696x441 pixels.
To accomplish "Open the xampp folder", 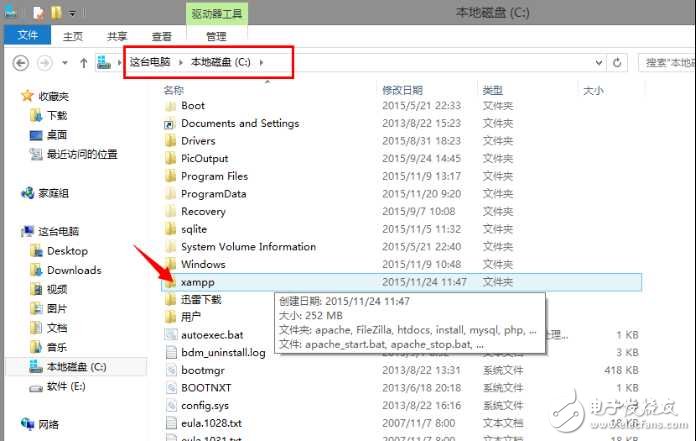I will [x=196, y=282].
